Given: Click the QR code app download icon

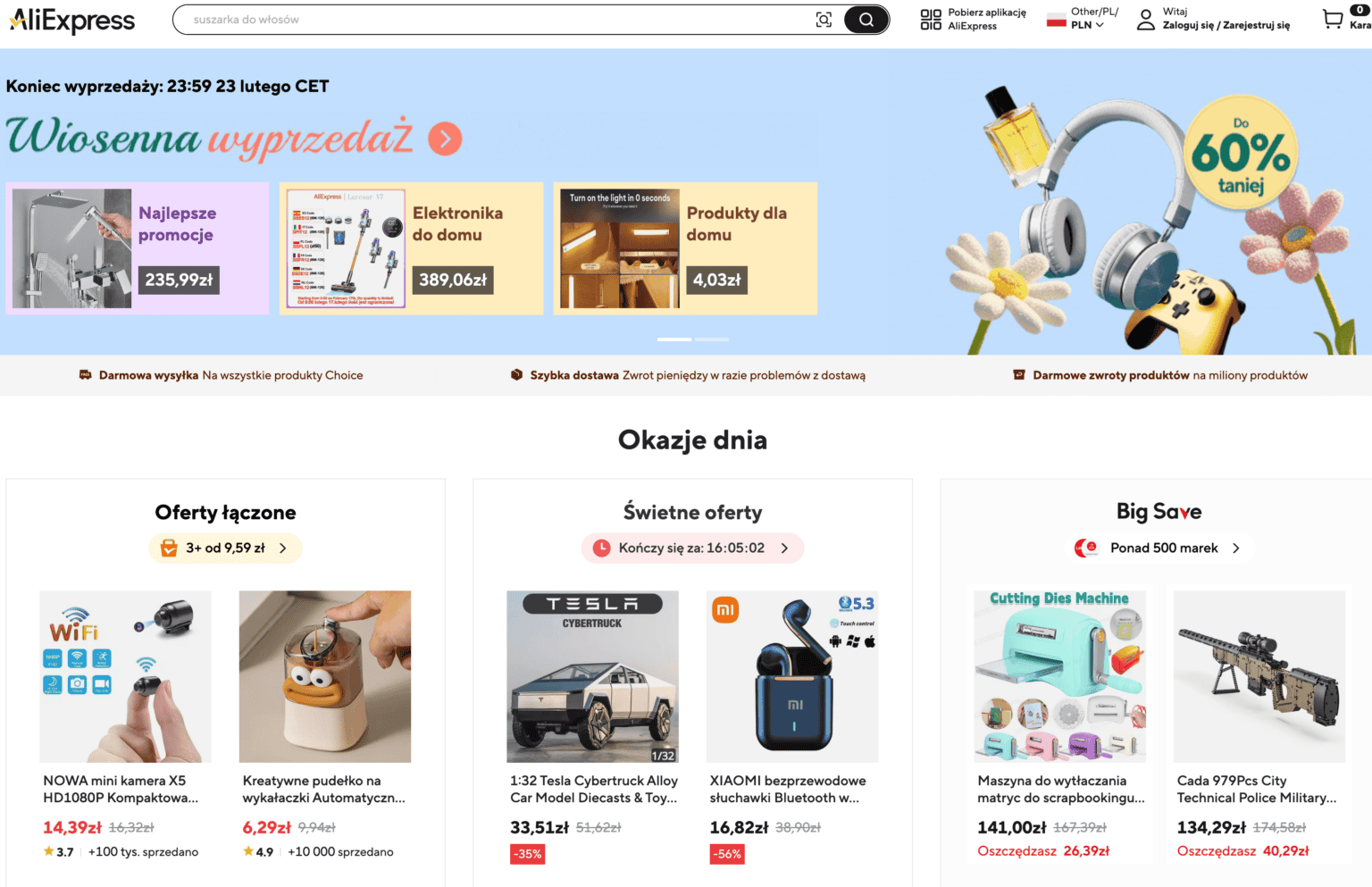Looking at the screenshot, I should click(931, 20).
